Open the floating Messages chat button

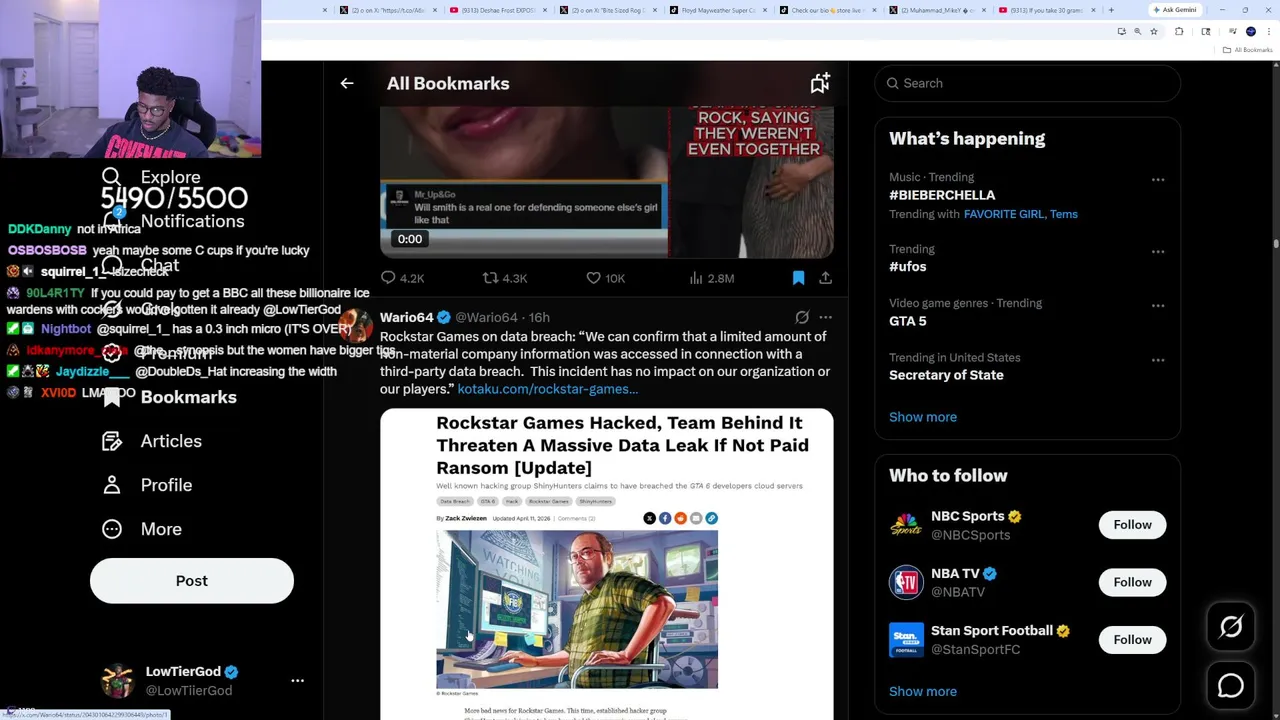pyautogui.click(x=1231, y=686)
